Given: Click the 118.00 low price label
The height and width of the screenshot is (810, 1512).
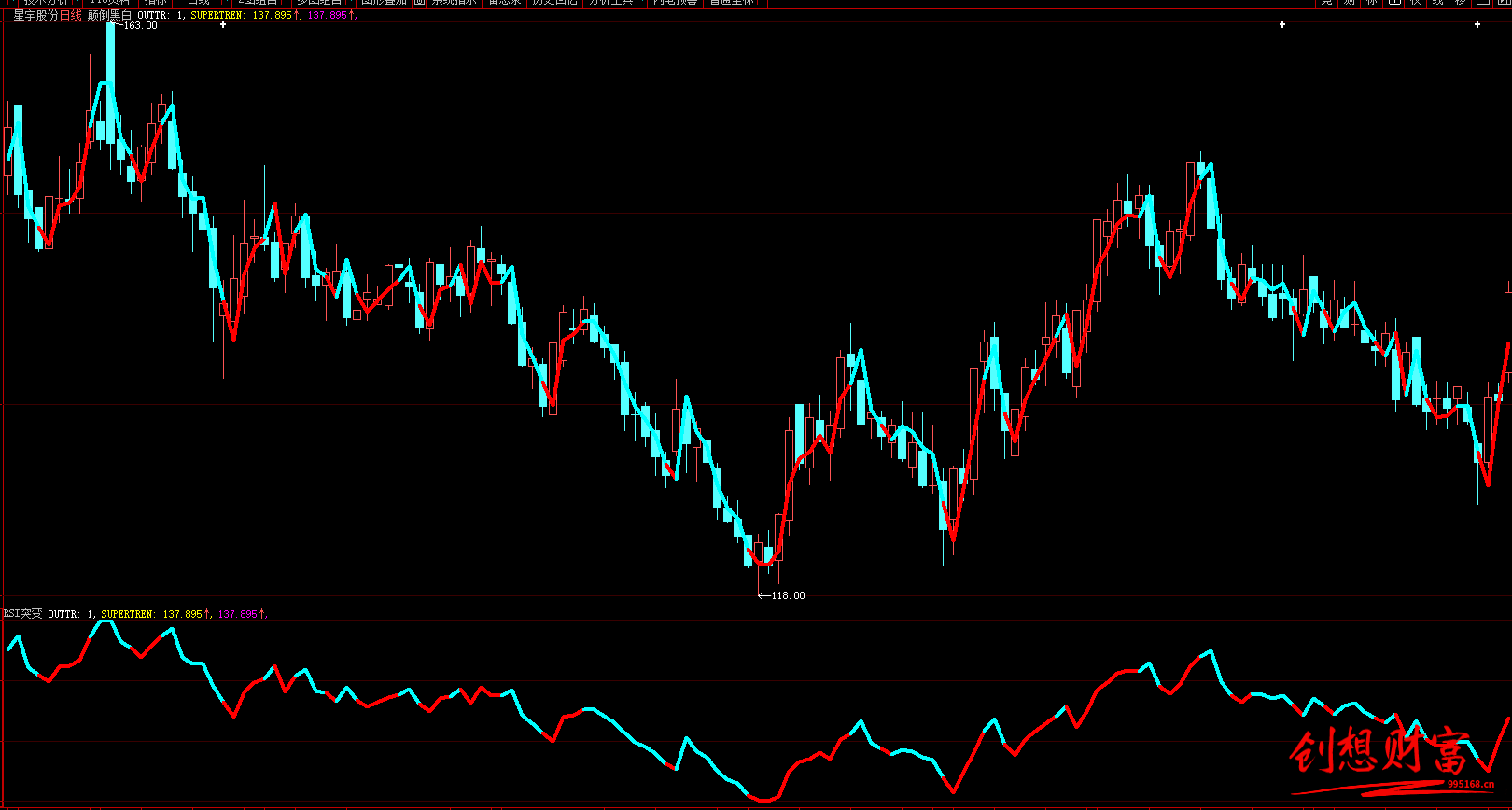Looking at the screenshot, I should coord(788,595).
